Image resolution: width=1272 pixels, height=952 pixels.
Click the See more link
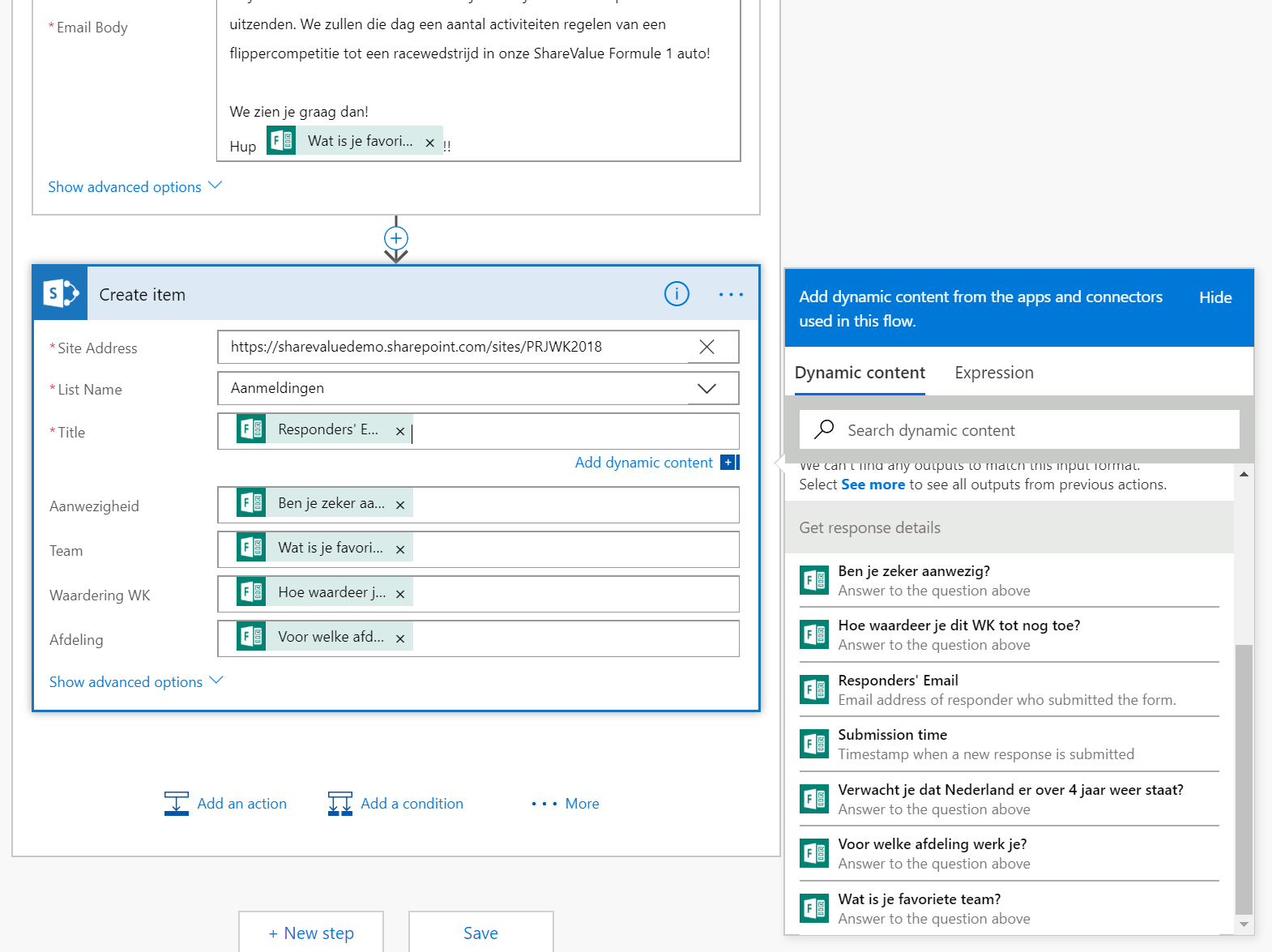click(x=873, y=485)
